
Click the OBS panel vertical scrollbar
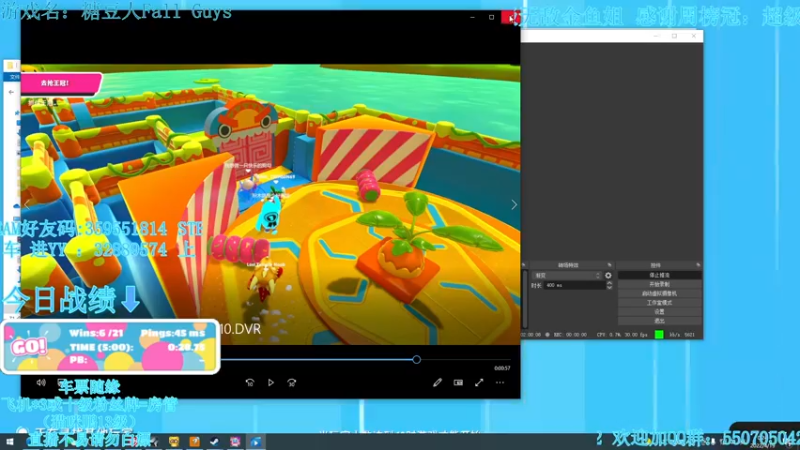coord(526,298)
